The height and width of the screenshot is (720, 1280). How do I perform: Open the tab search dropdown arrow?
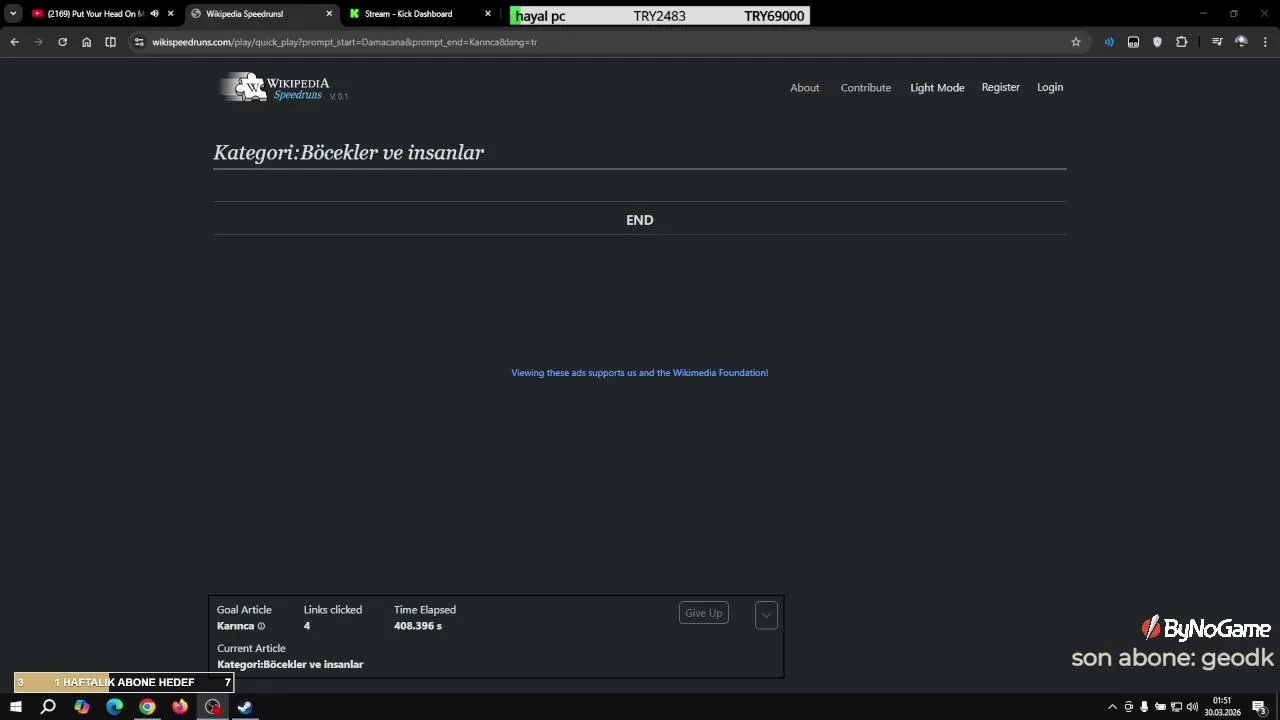point(13,14)
